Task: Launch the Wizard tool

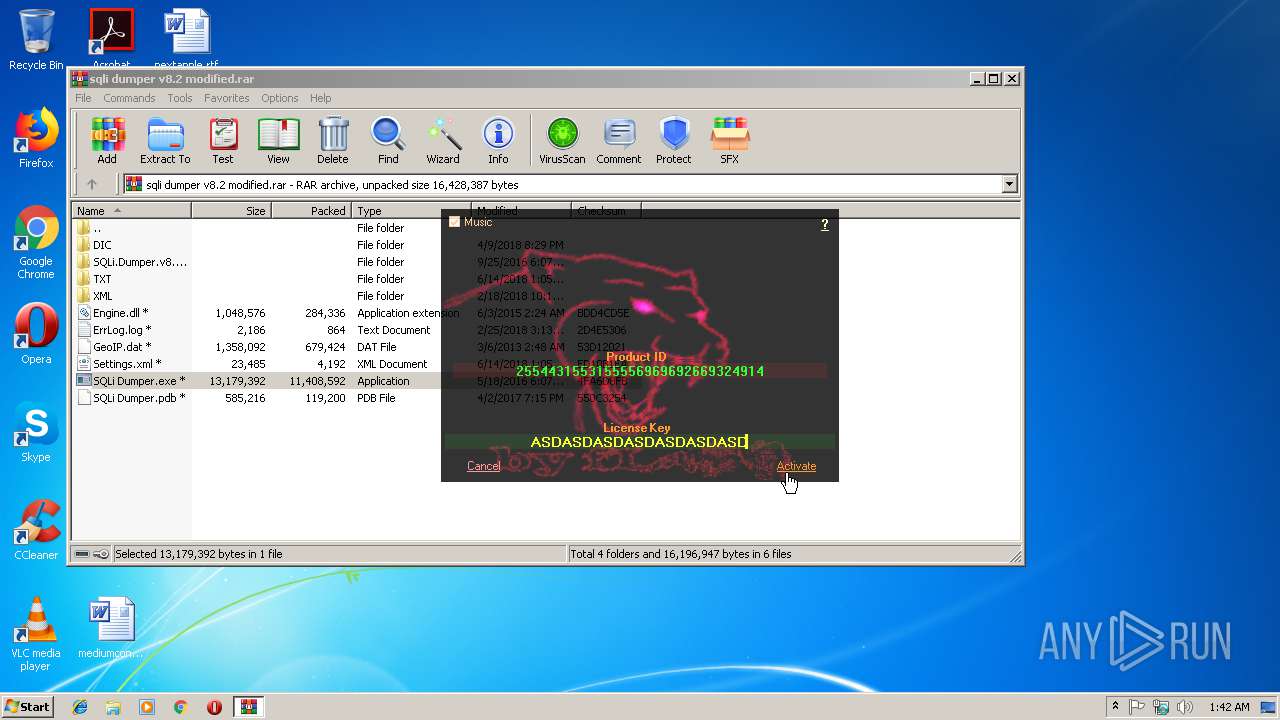Action: (x=443, y=141)
